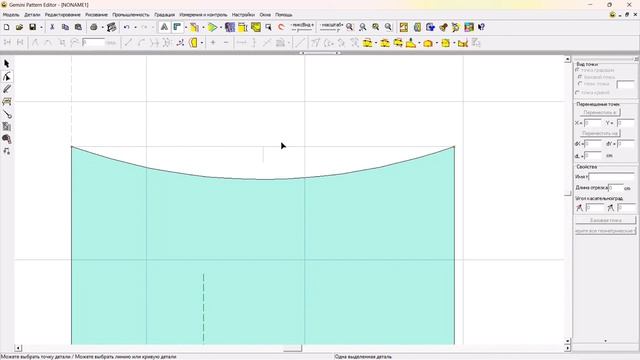The height and width of the screenshot is (360, 640).
Task: Pick the pencil tool in left toolbar
Action: pos(7,89)
